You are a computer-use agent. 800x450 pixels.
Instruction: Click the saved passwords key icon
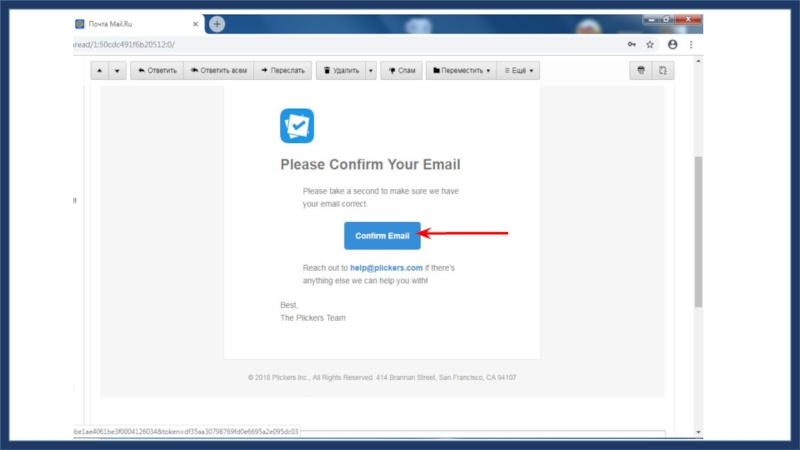(632, 44)
